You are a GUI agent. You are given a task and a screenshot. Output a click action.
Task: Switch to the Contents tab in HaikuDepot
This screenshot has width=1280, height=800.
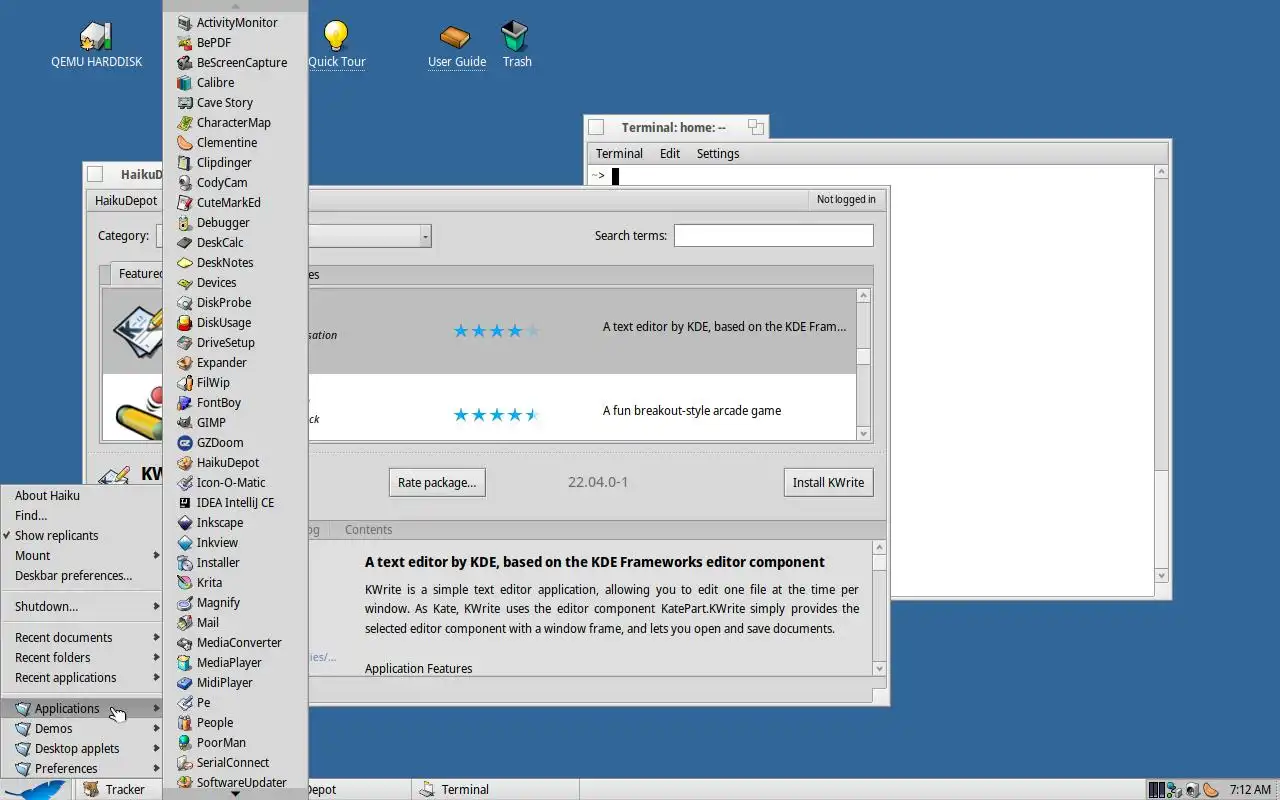[368, 529]
